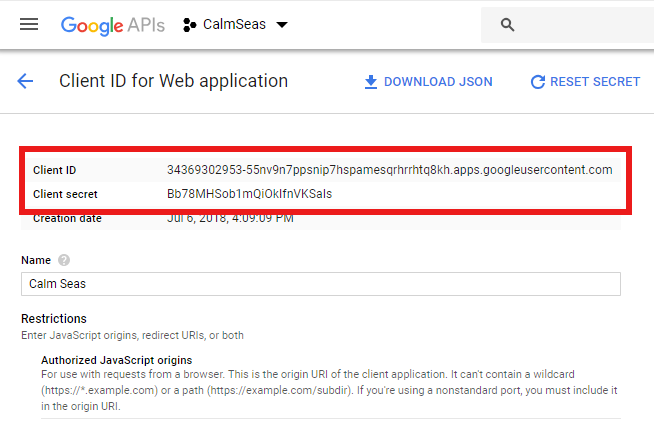
Task: Click the Client ID value string
Action: pos(389,170)
